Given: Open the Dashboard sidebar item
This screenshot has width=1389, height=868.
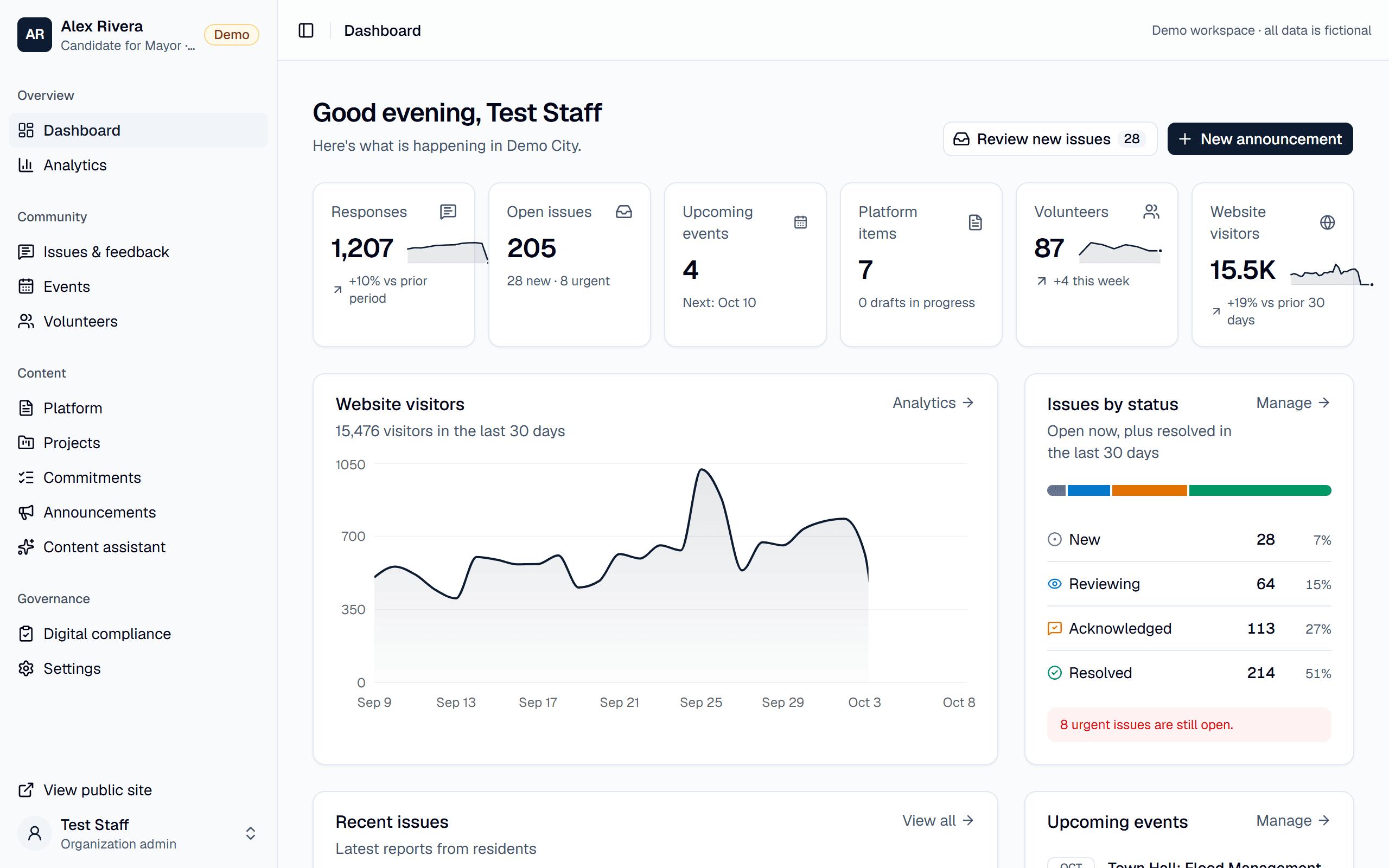Looking at the screenshot, I should [x=138, y=130].
